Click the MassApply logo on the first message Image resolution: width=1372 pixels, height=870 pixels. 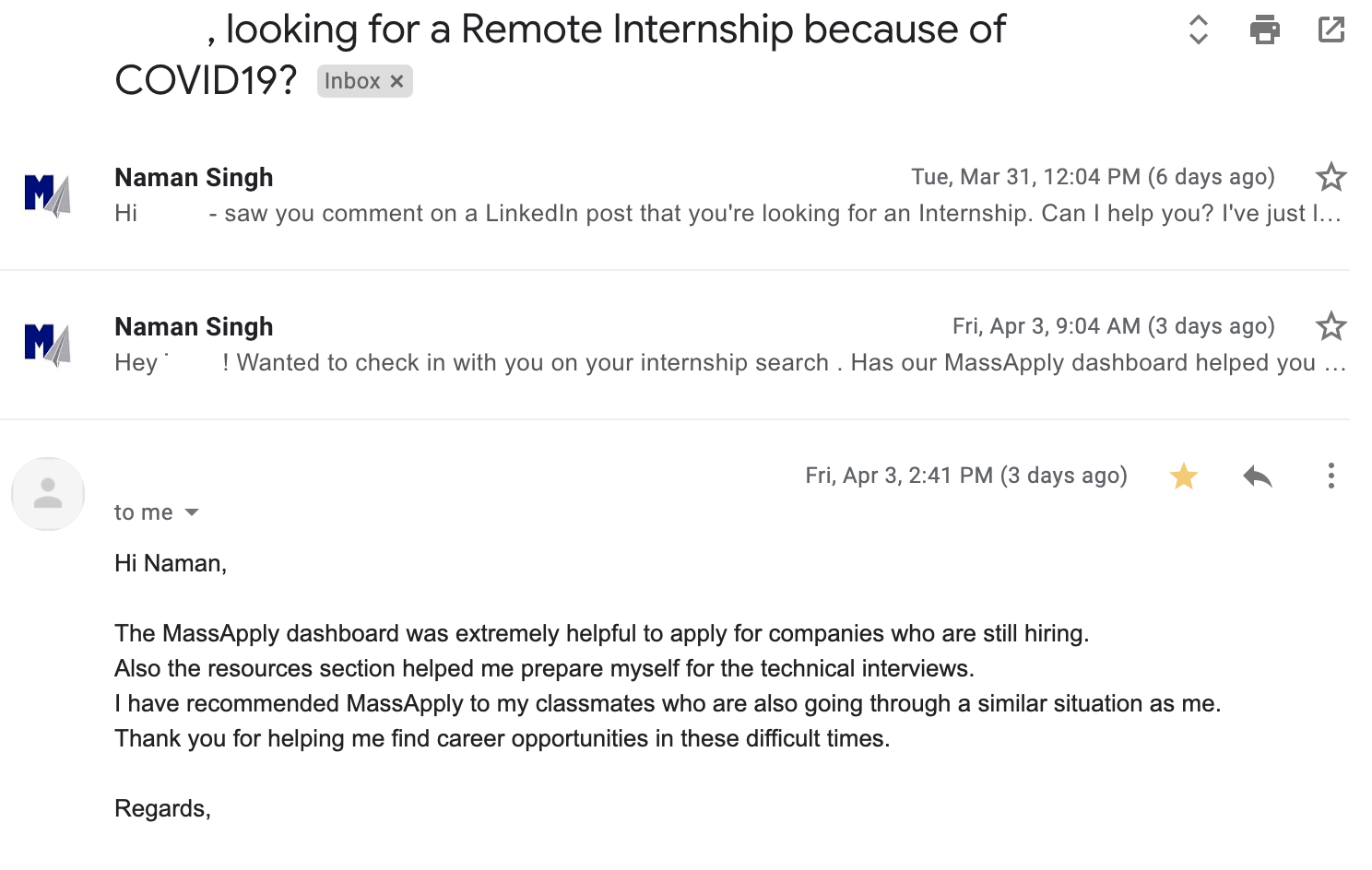[48, 194]
